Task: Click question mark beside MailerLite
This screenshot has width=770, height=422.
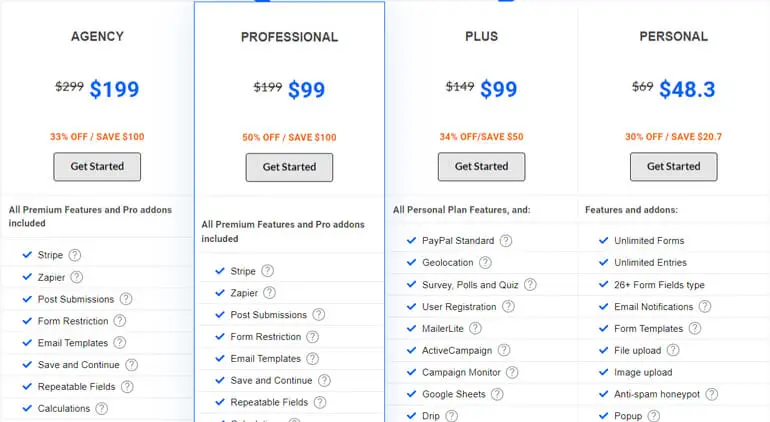Action: click(475, 328)
